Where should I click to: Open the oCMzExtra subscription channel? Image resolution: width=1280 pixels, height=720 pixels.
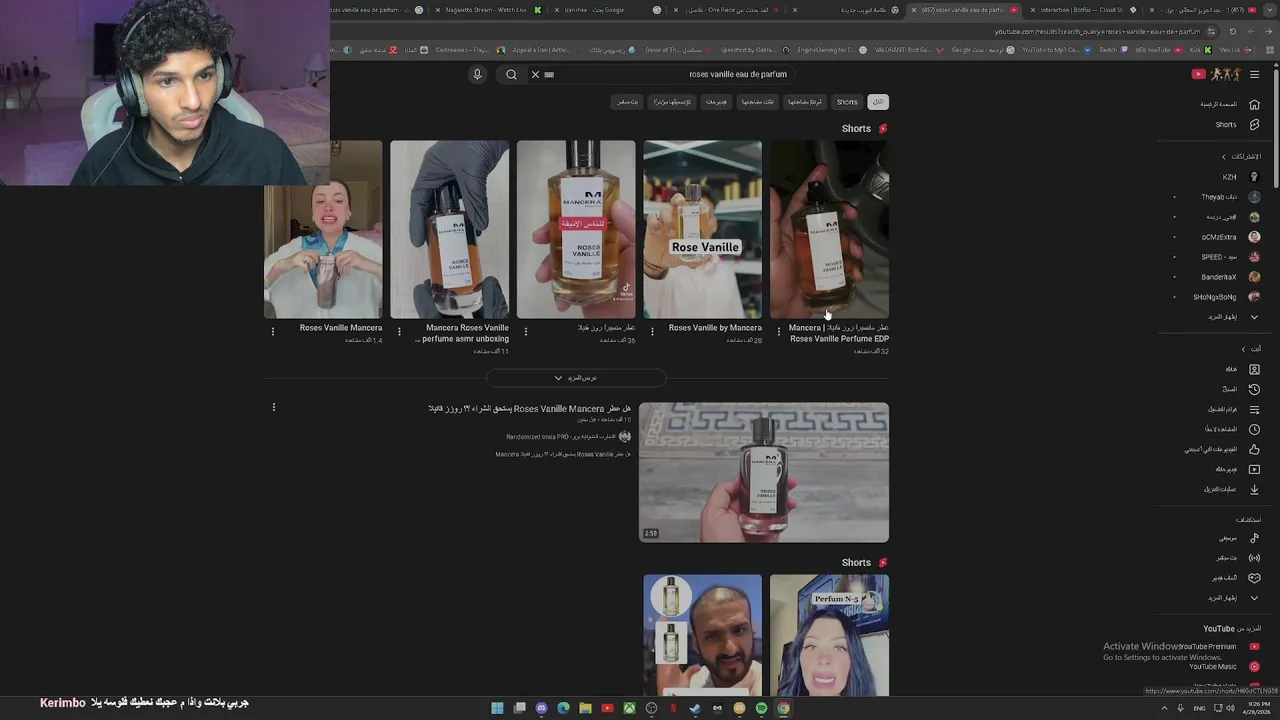click(x=1231, y=237)
